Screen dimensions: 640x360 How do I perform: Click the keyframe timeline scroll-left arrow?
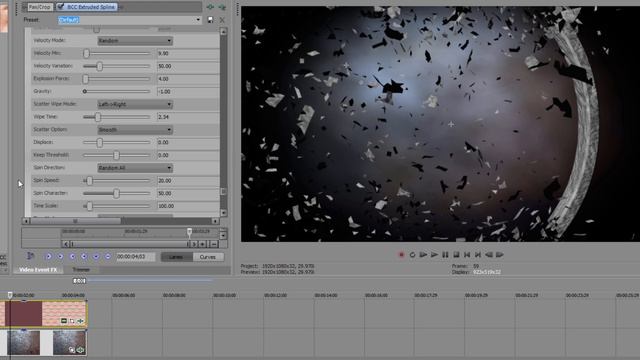66,244
